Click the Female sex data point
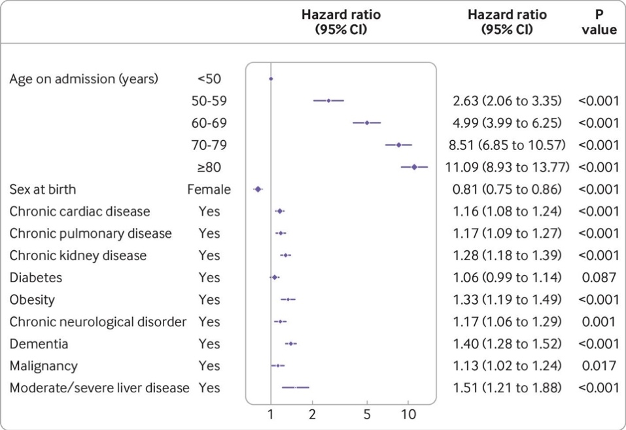The image size is (626, 430). [x=258, y=189]
